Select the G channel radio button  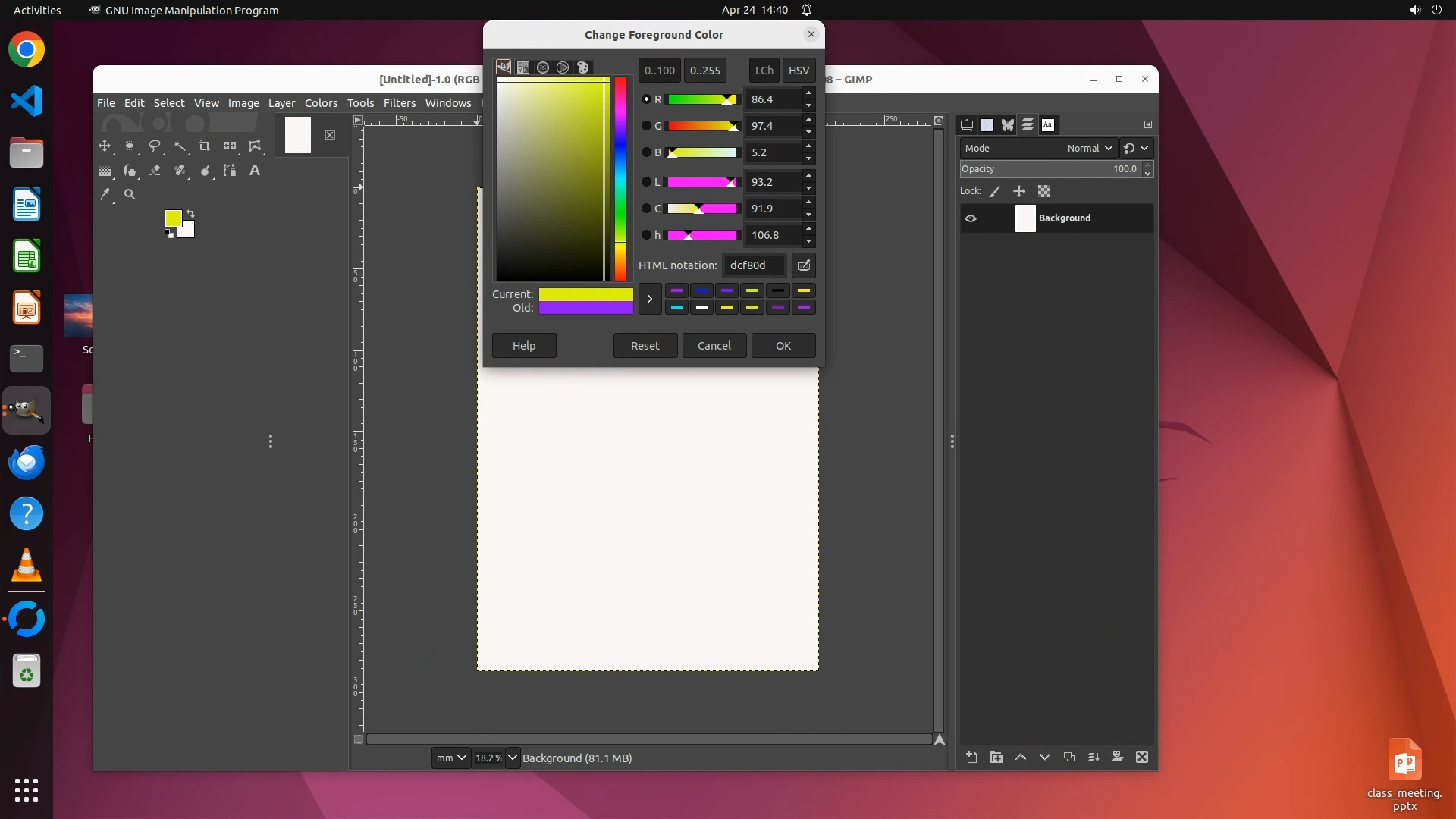[646, 126]
